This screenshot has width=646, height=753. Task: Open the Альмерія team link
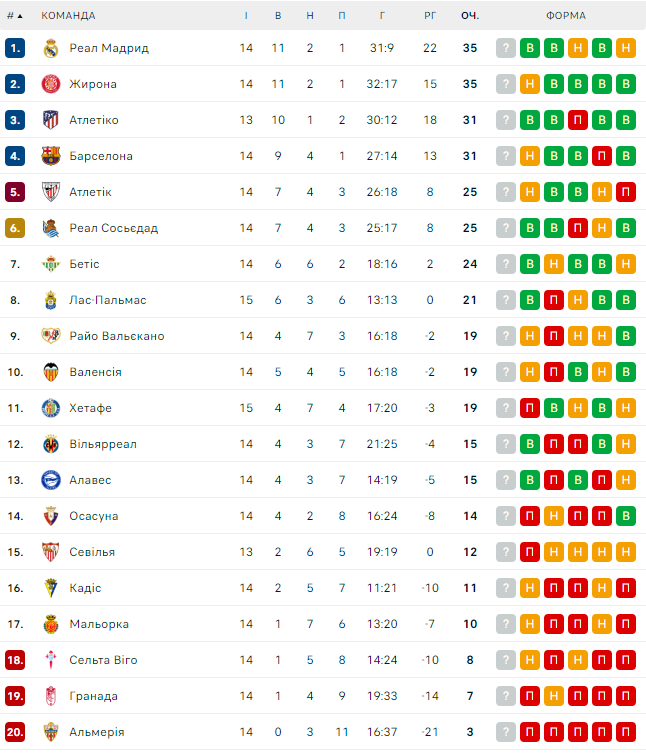[x=97, y=732]
